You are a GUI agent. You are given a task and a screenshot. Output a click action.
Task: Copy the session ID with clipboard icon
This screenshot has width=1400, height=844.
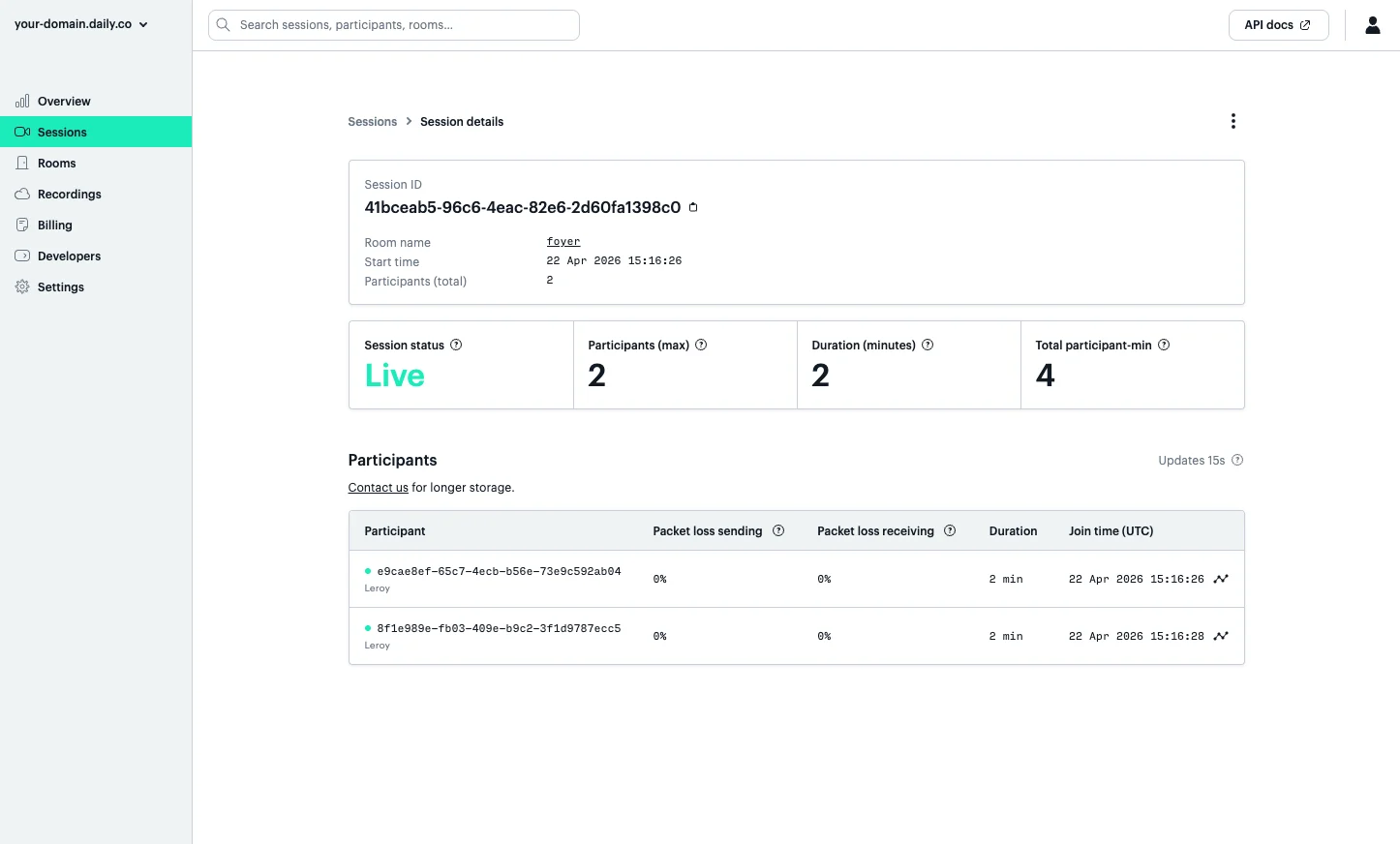tap(693, 207)
